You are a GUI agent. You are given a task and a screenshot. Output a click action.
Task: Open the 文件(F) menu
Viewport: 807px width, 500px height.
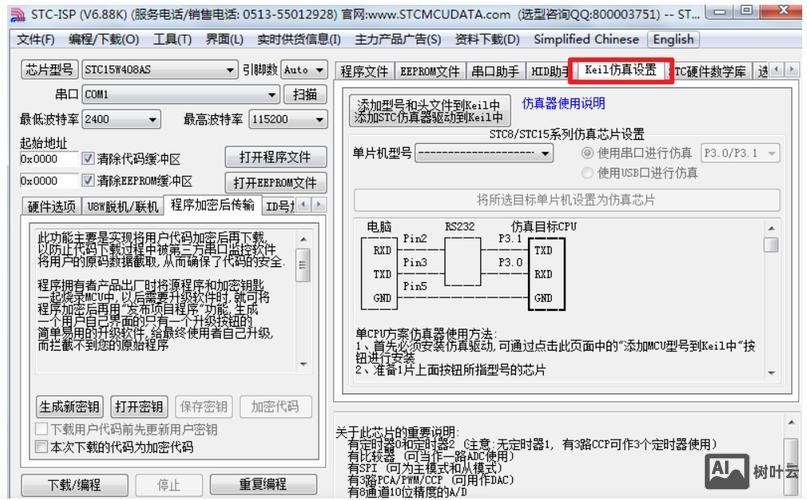coord(36,40)
